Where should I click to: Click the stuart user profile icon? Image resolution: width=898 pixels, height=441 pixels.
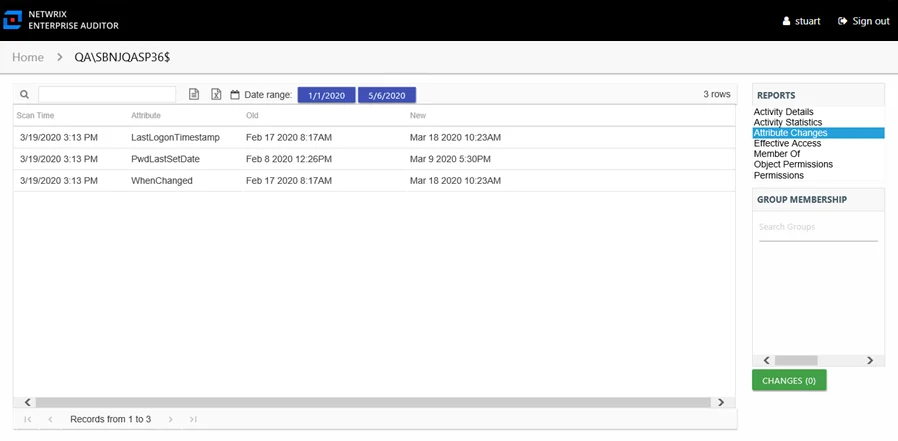point(786,21)
